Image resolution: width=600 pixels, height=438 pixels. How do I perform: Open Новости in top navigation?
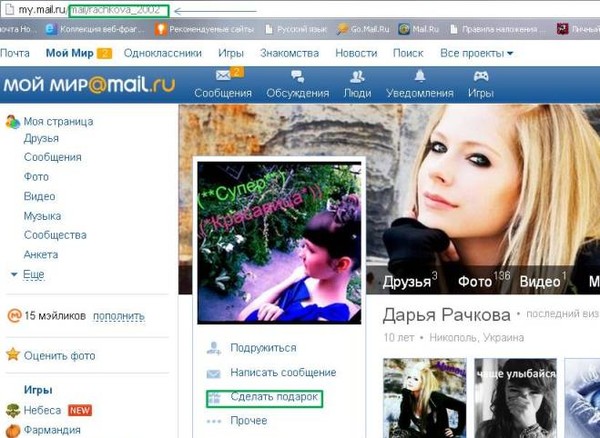point(356,53)
